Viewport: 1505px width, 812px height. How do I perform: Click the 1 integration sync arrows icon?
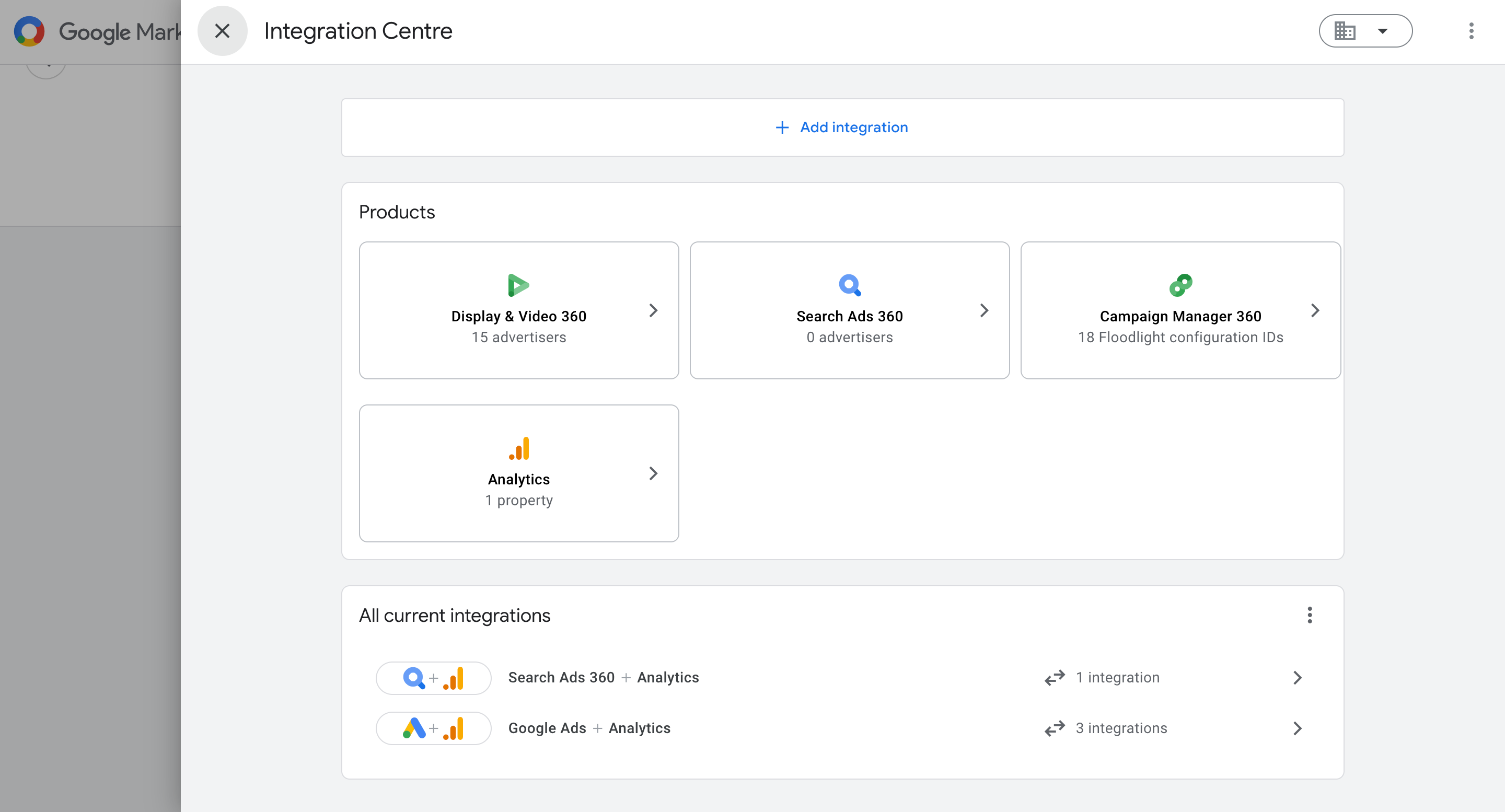click(1055, 678)
